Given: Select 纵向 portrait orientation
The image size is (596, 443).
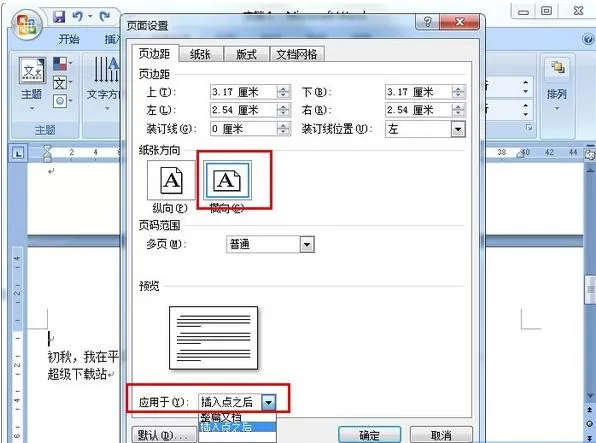Looking at the screenshot, I should 171,180.
